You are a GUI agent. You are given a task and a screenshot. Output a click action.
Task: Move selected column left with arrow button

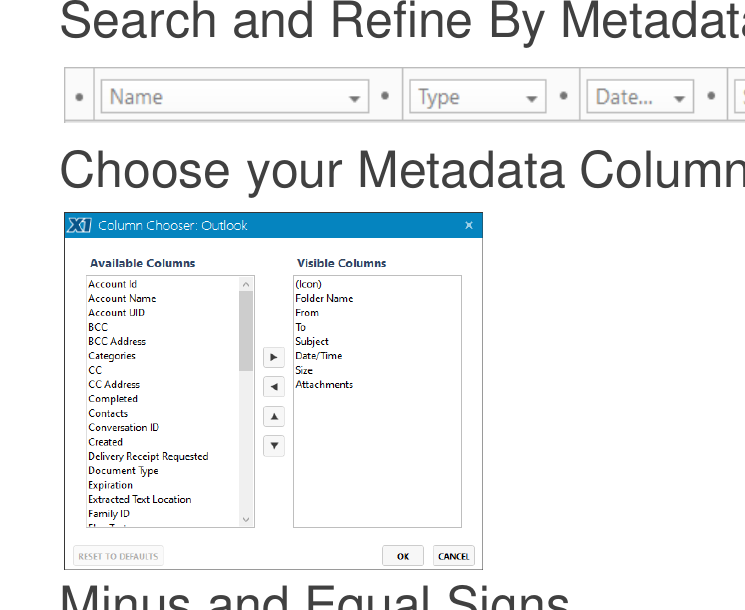point(274,387)
